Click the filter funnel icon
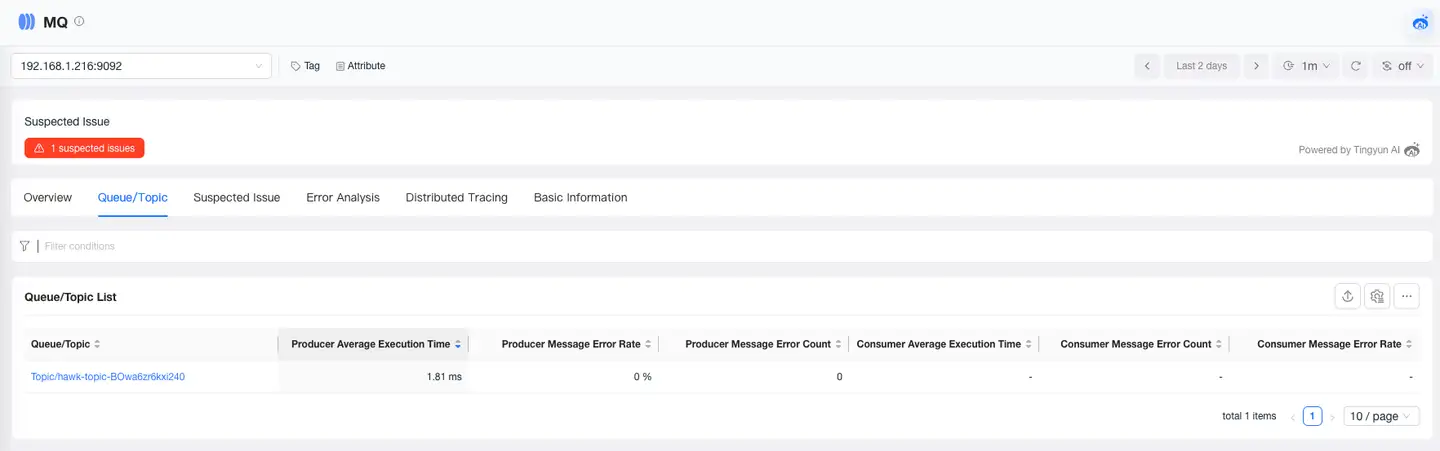The width and height of the screenshot is (1440, 451). point(24,246)
